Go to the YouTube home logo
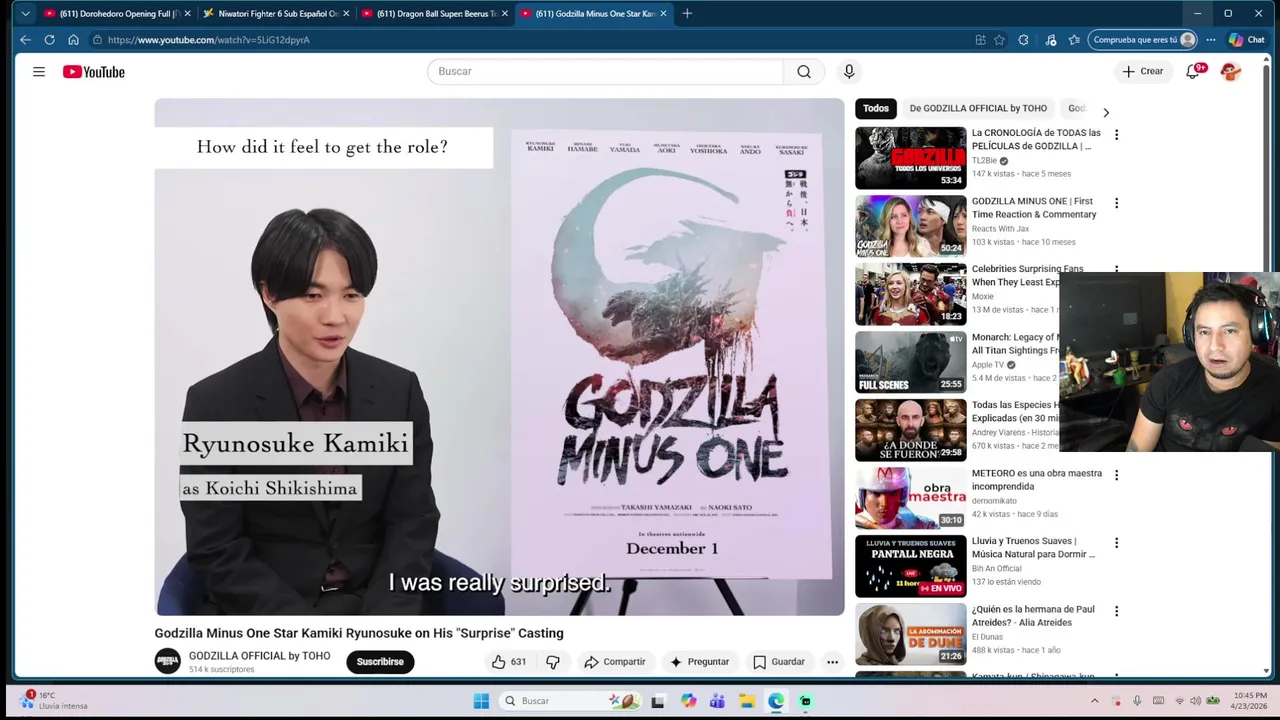This screenshot has width=1280, height=720. point(94,71)
